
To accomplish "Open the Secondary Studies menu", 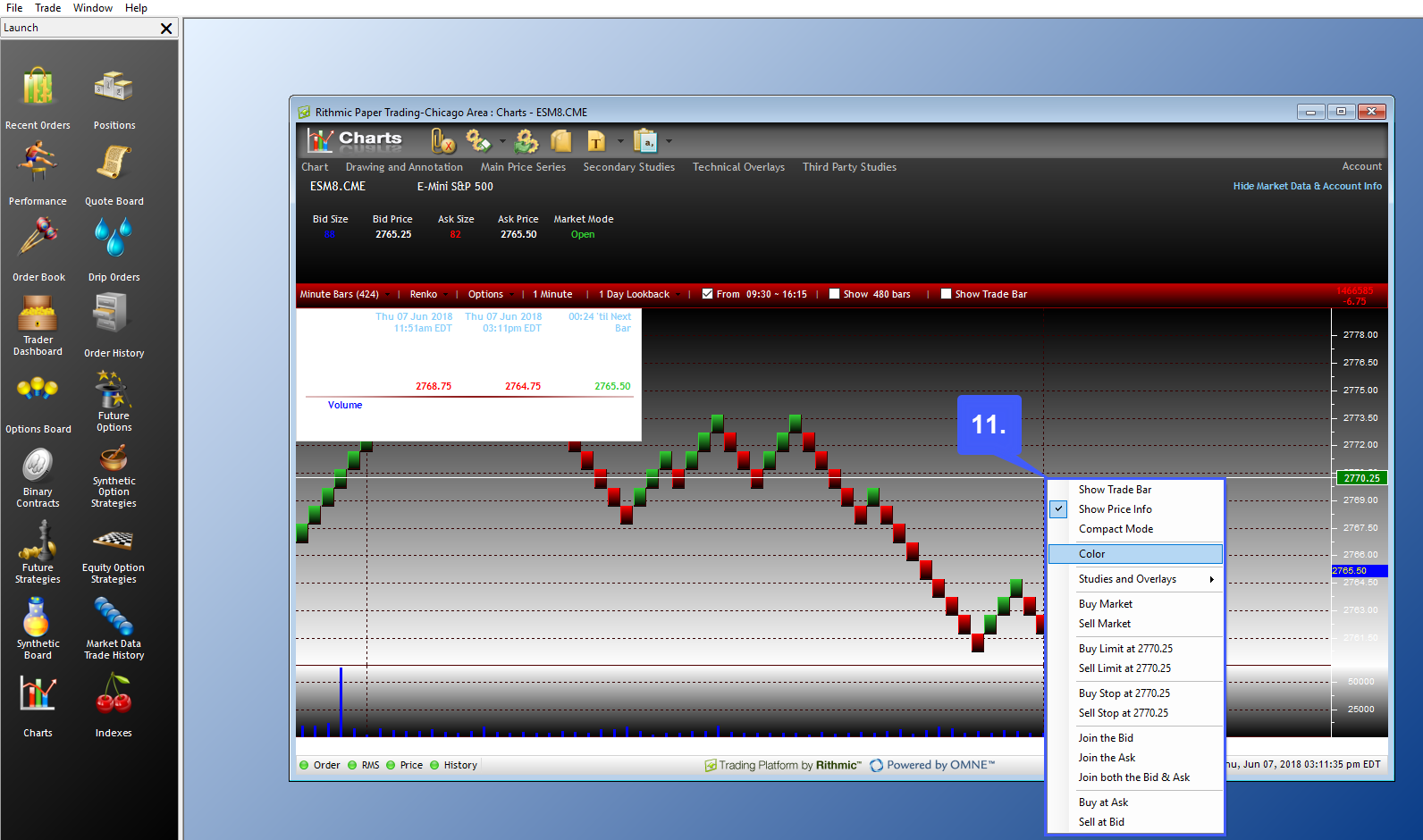I will (x=629, y=167).
